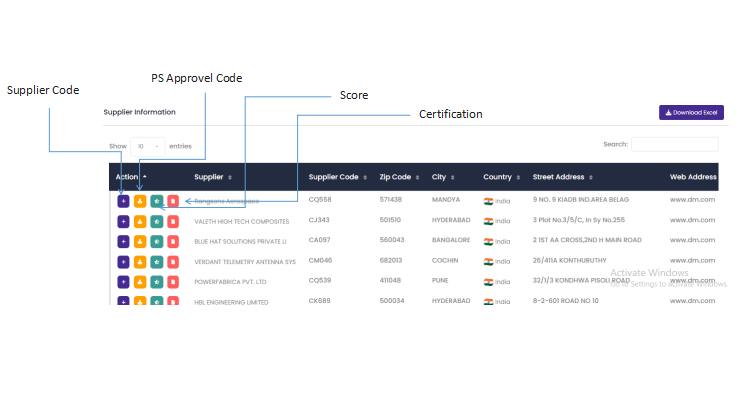
Task: Select supplier code CQ558 cell
Action: point(320,199)
